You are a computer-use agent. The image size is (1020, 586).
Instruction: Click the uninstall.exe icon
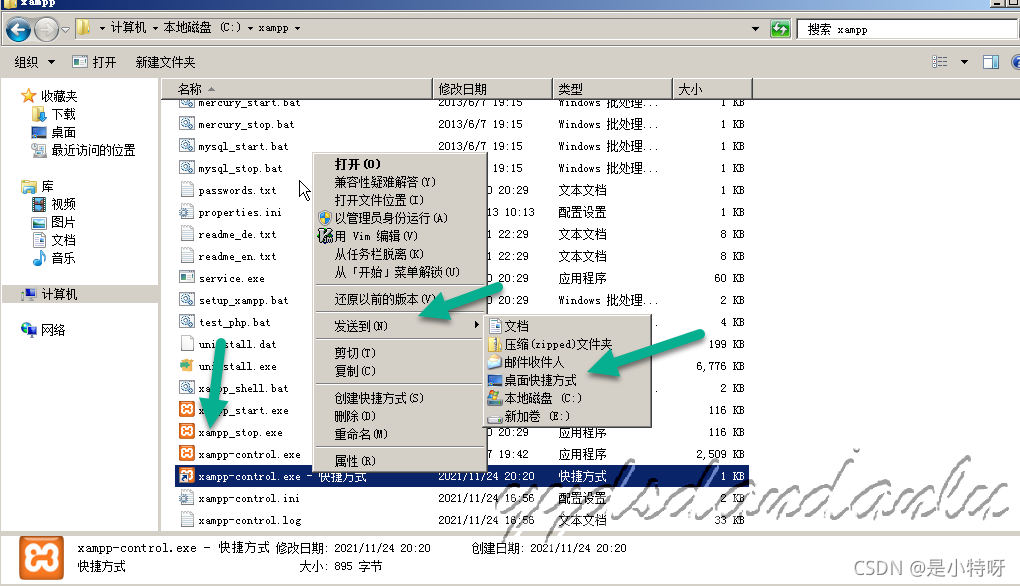187,366
